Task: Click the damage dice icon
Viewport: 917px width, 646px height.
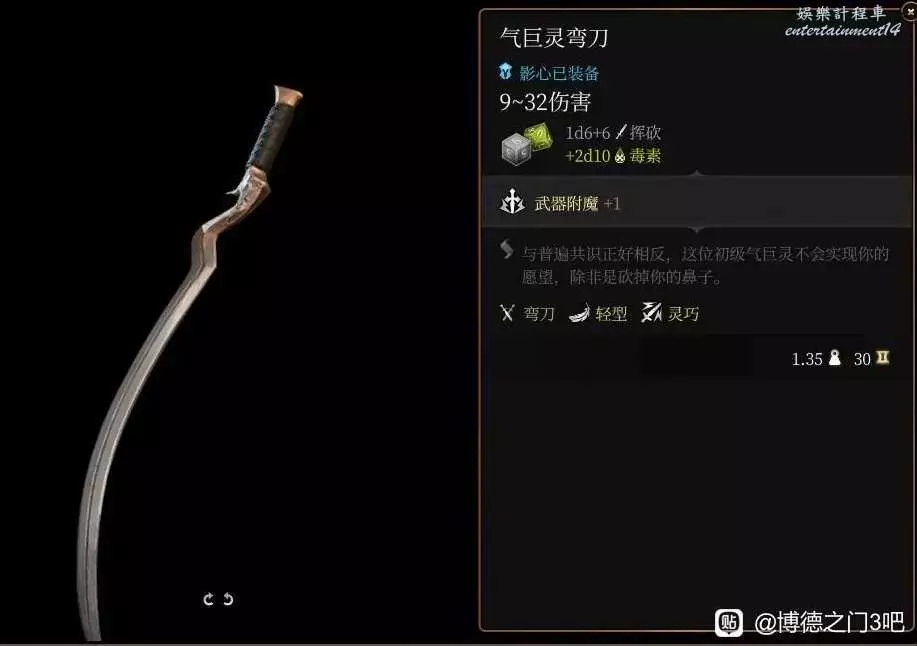Action: click(527, 144)
